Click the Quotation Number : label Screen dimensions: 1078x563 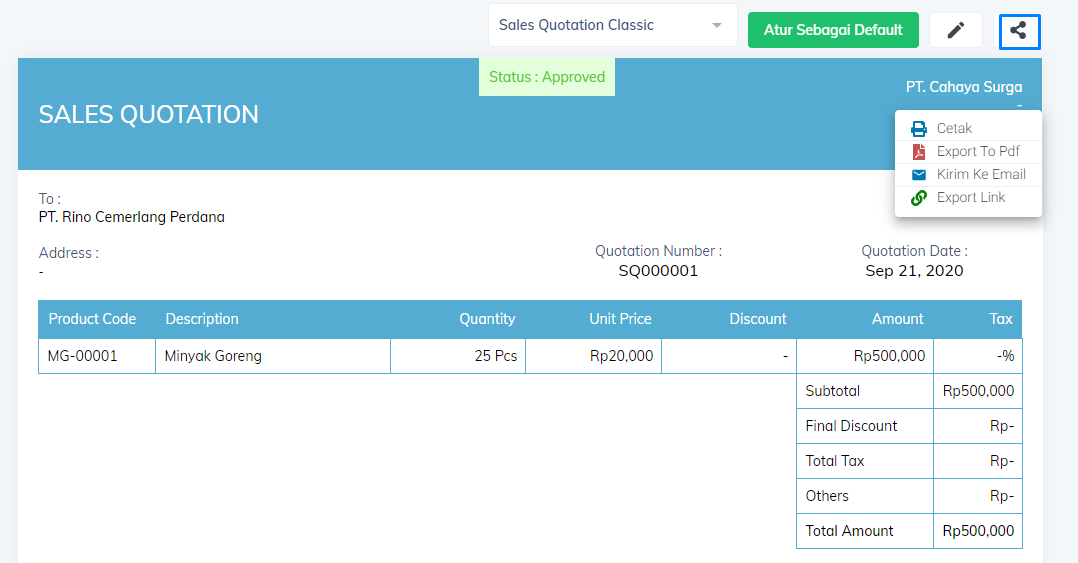click(x=659, y=251)
